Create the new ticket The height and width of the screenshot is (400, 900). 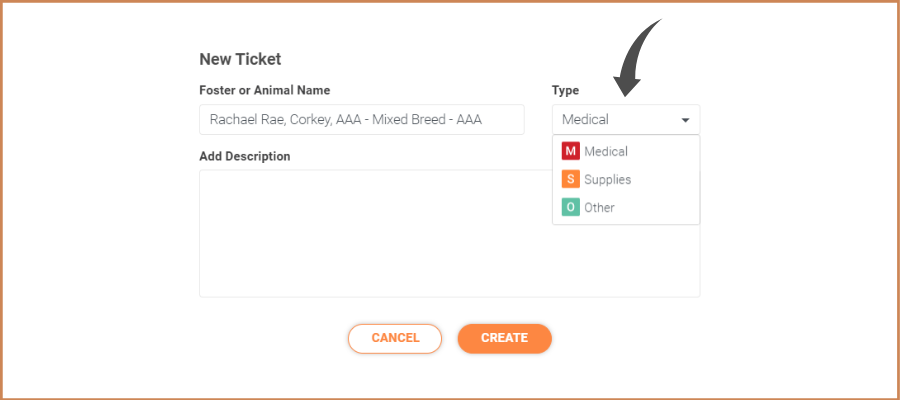tap(505, 338)
